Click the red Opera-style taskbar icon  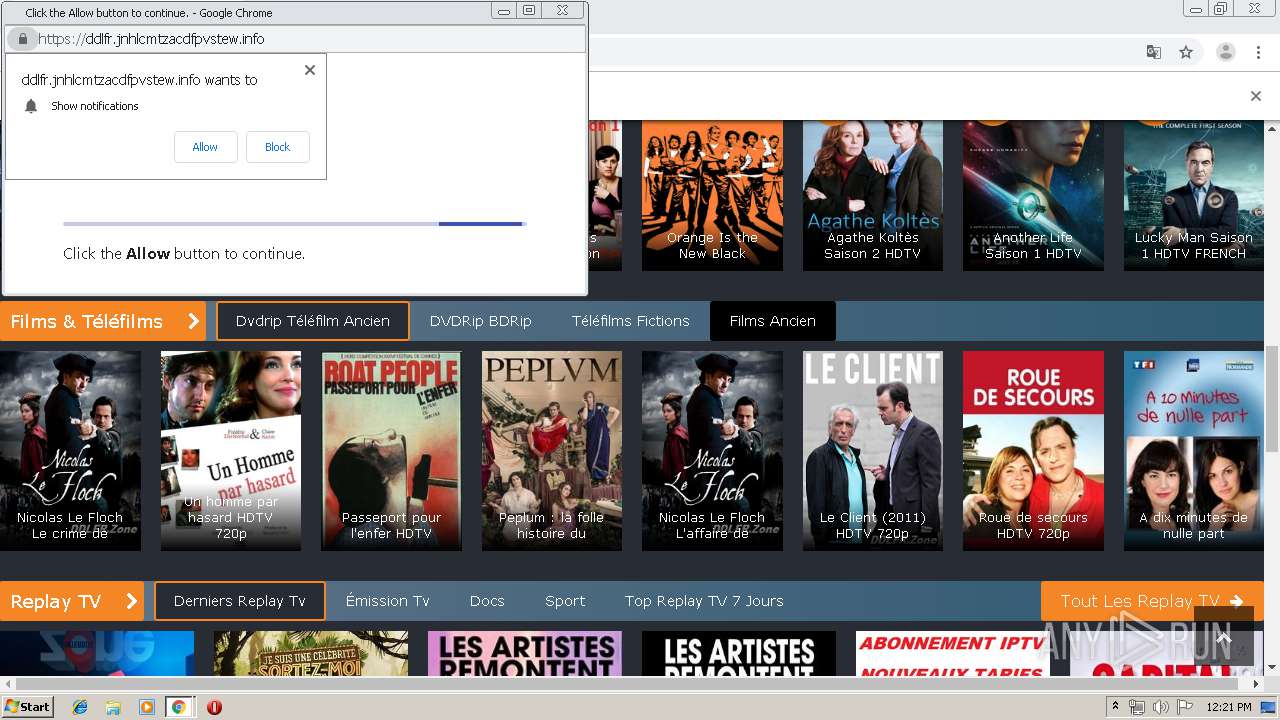coord(214,707)
